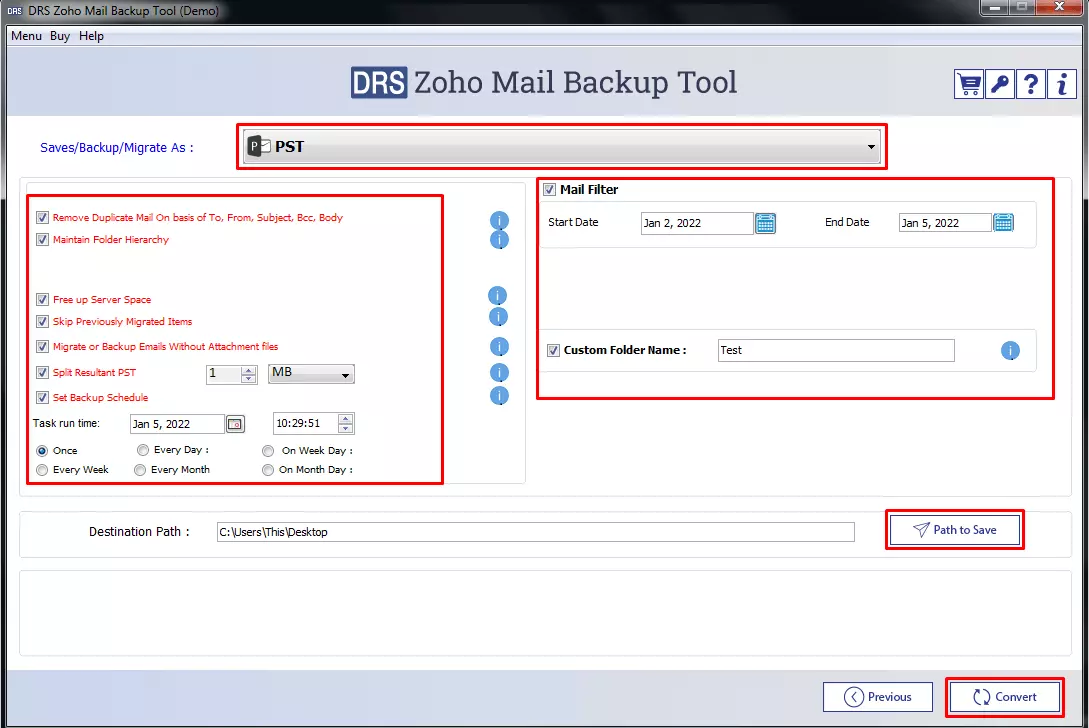Toggle Free up Server Space checkbox
1089x728 pixels.
[42, 299]
